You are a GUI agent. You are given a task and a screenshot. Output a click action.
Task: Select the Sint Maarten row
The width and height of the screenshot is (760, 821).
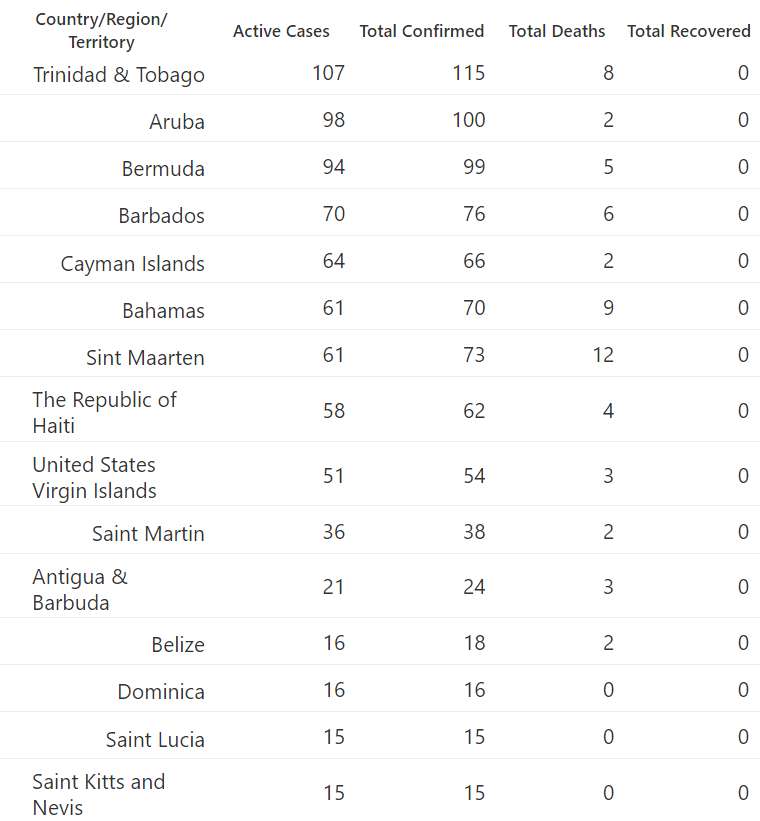[x=380, y=354]
